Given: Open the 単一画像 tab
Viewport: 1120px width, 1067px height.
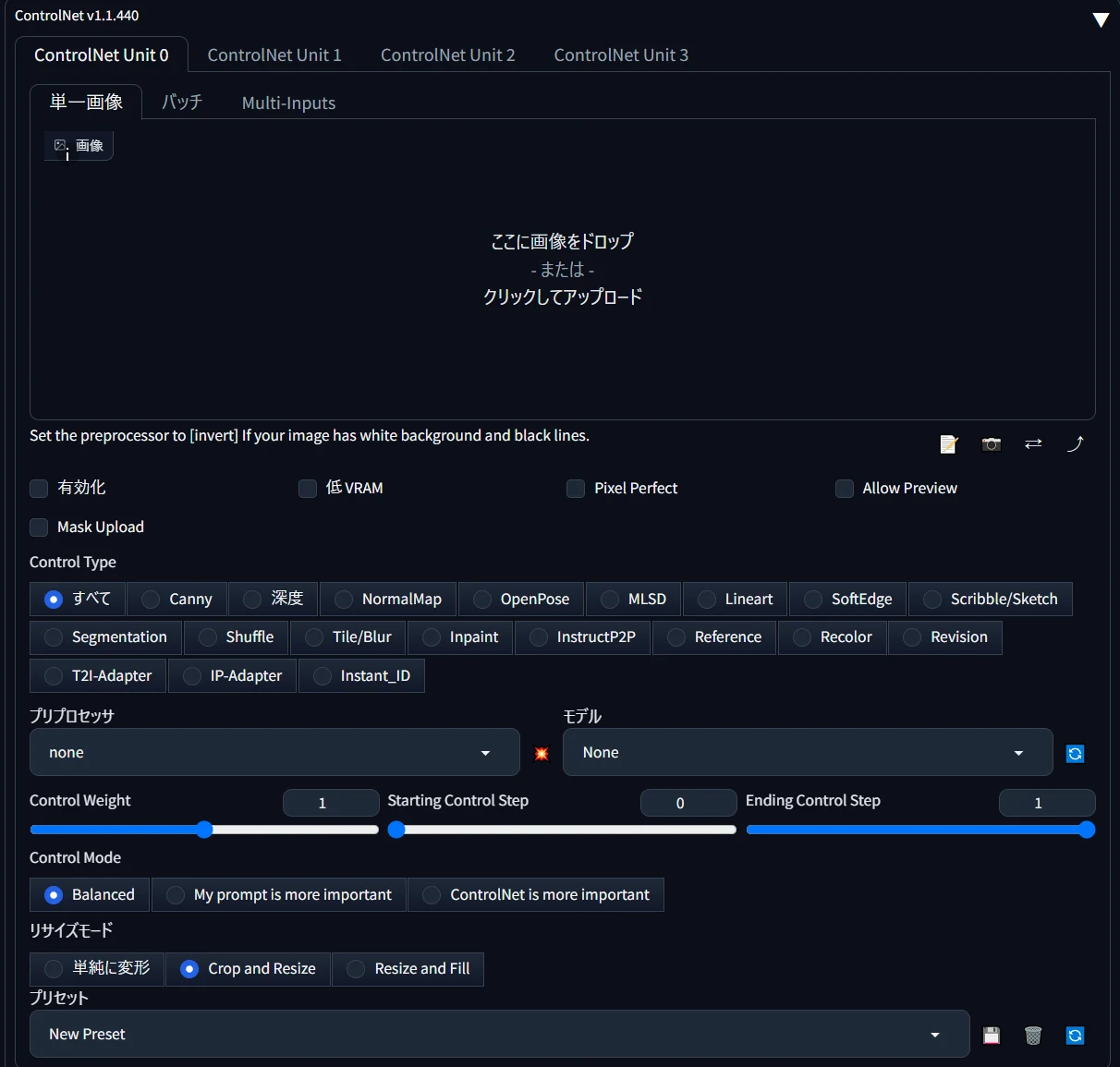Looking at the screenshot, I should click(x=86, y=103).
